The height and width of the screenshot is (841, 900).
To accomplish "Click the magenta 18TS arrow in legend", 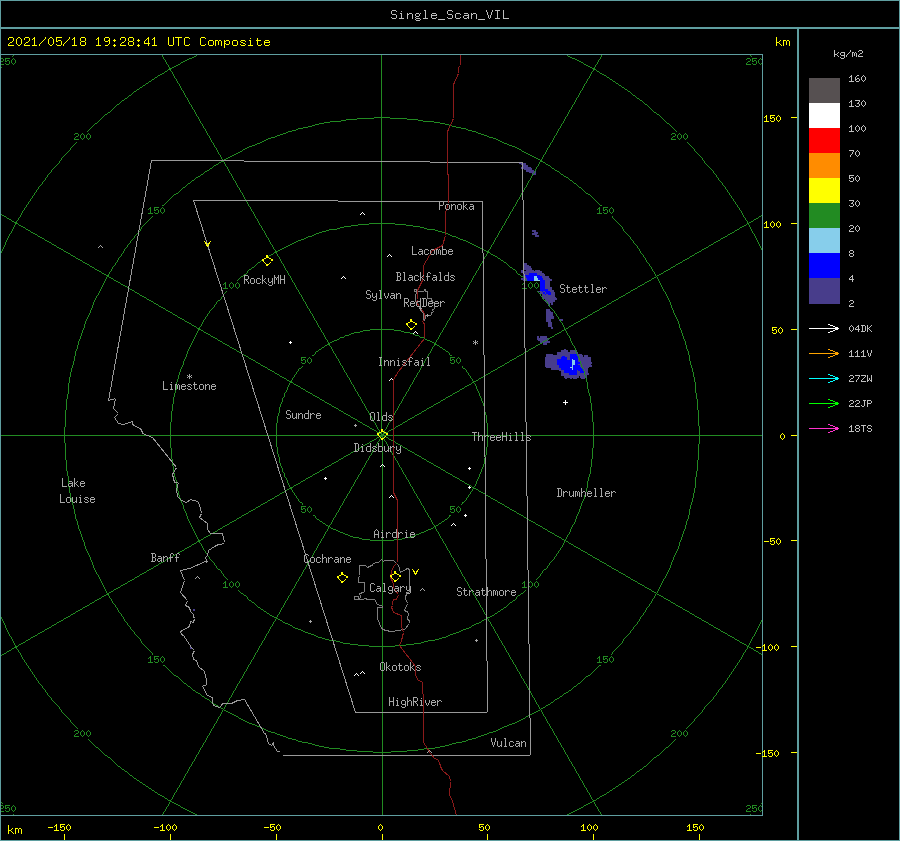I will coord(824,428).
